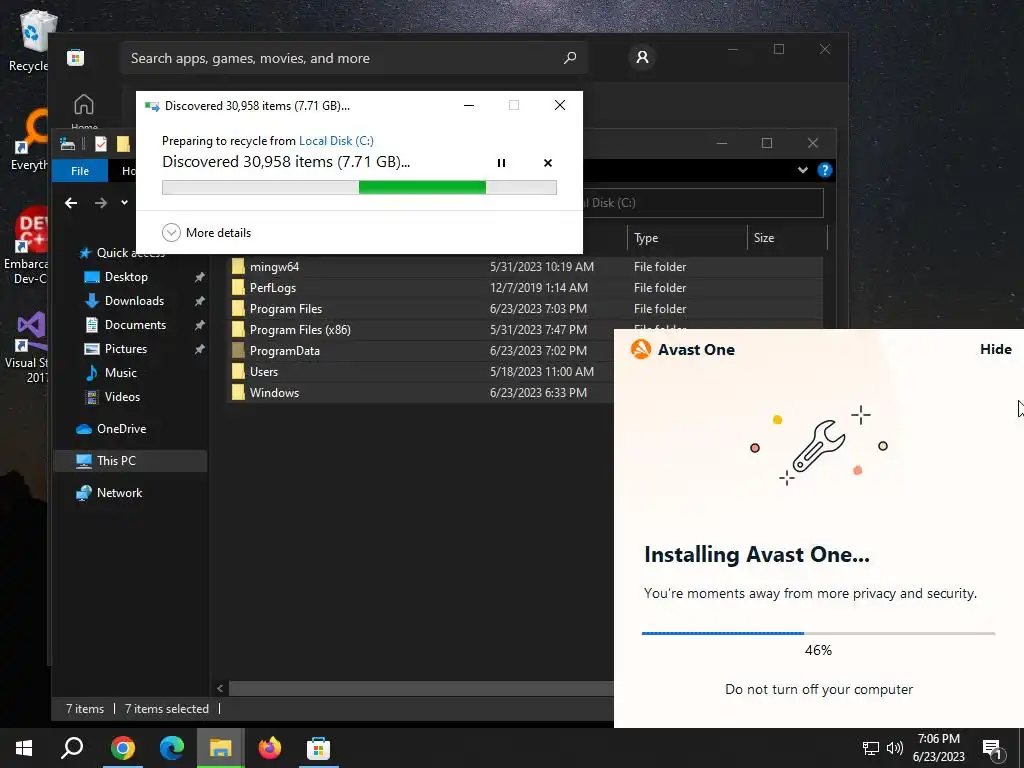Screen dimensions: 1024x768
Task: Open Downloads in the navigation pane
Action: tap(134, 300)
